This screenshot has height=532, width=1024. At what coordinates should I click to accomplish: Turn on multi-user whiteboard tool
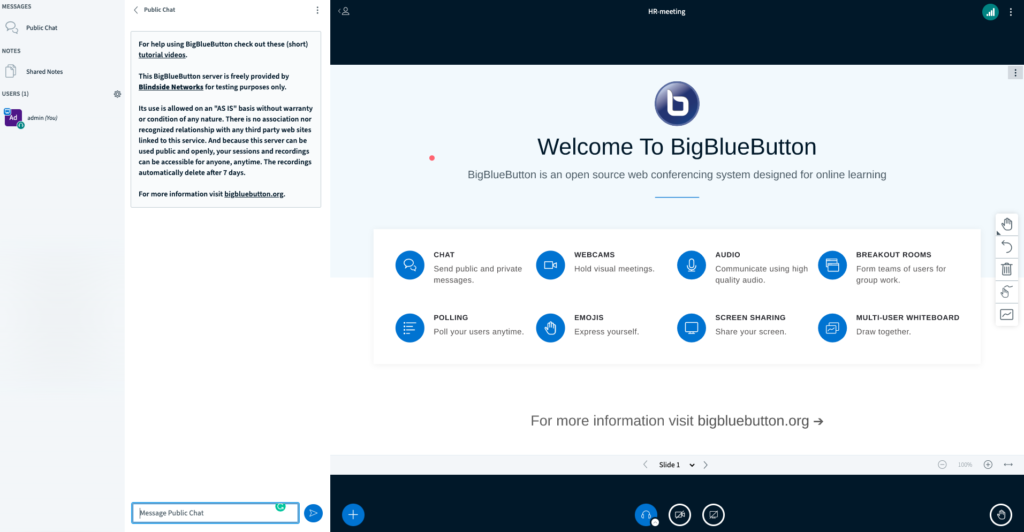click(1006, 315)
